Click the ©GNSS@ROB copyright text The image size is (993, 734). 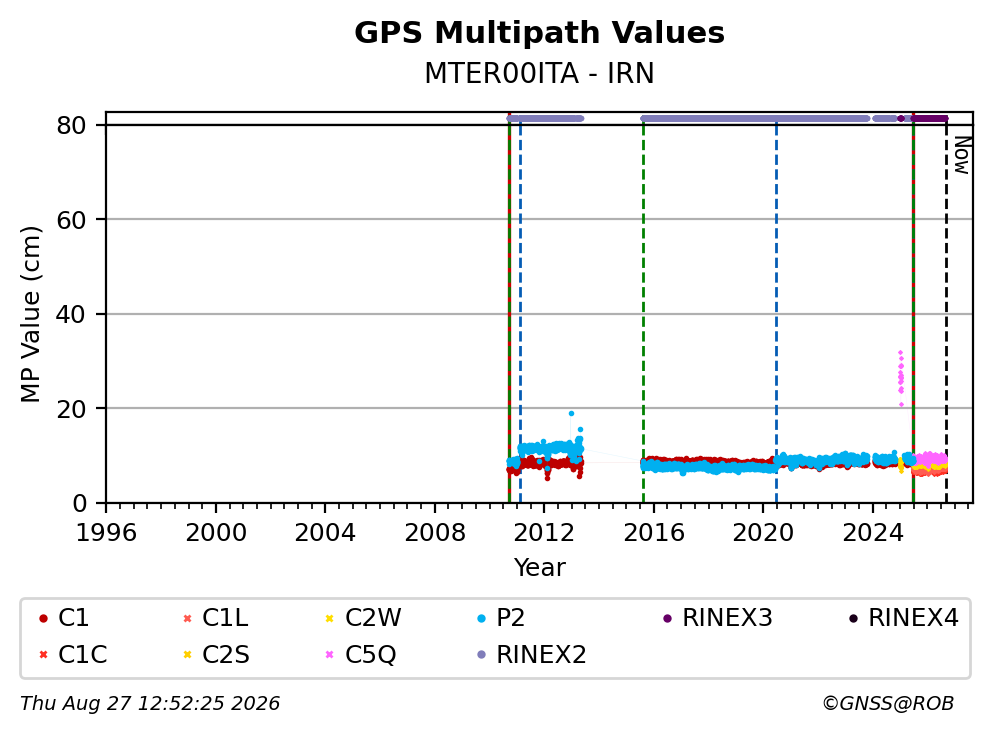tap(888, 704)
